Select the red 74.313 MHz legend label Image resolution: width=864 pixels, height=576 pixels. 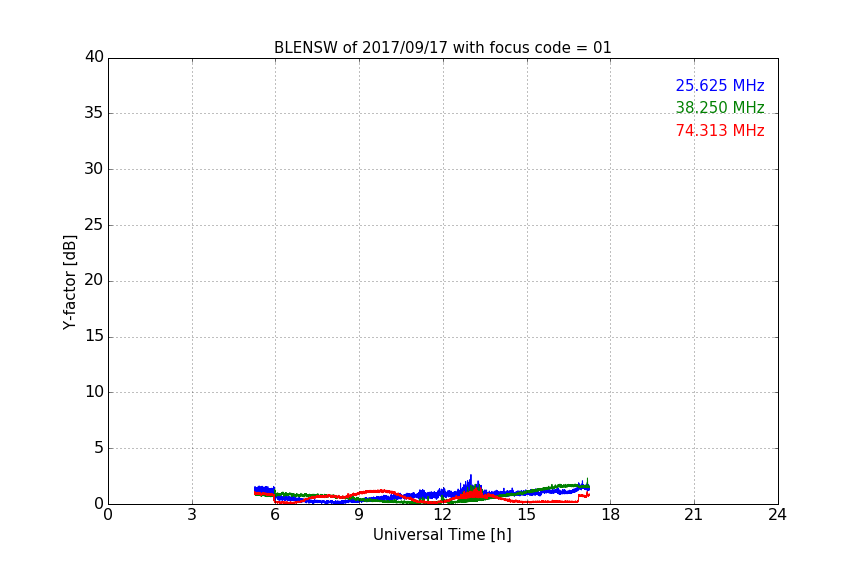(x=720, y=131)
